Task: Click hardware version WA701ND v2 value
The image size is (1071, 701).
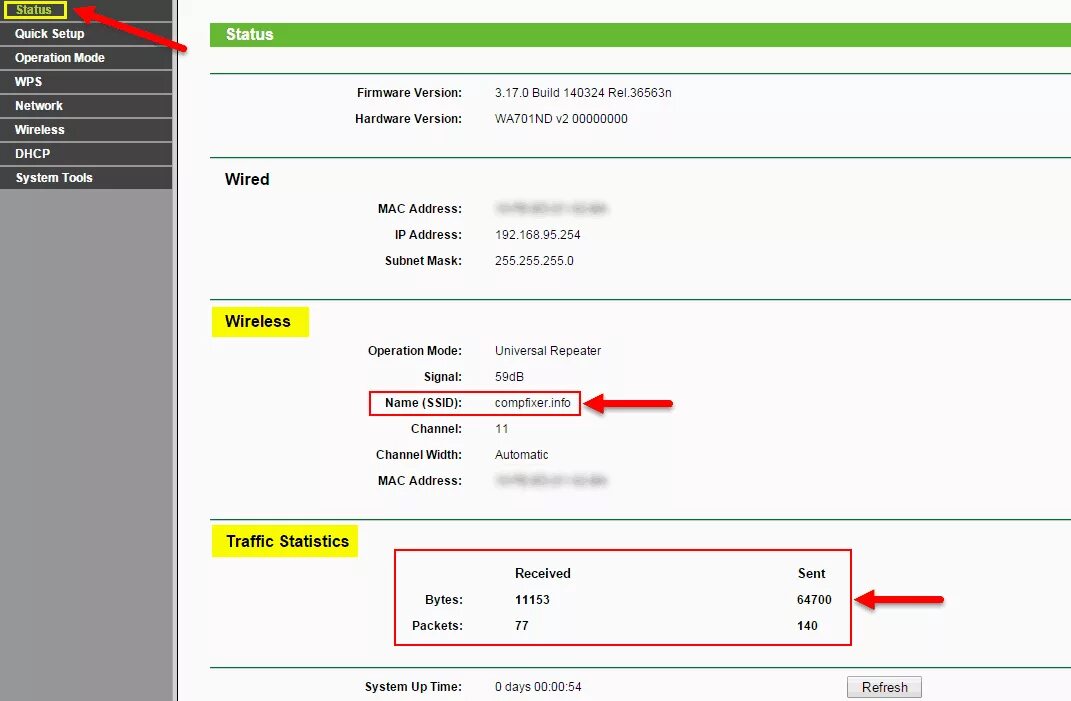Action: (x=561, y=118)
